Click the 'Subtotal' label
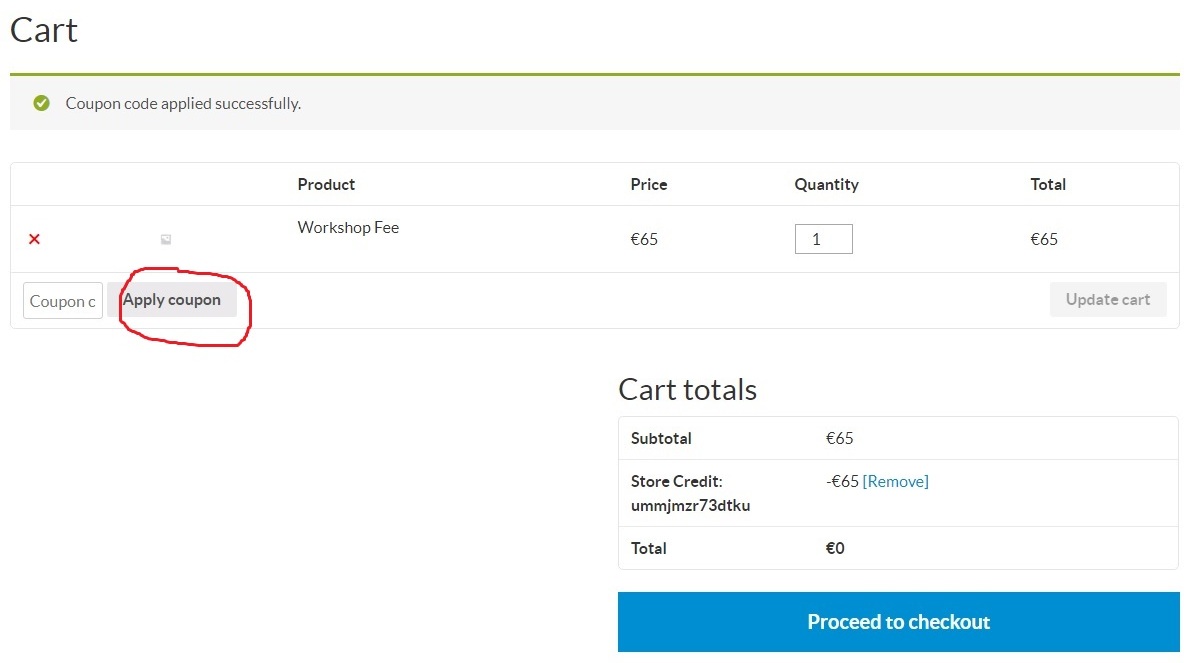 [x=661, y=438]
